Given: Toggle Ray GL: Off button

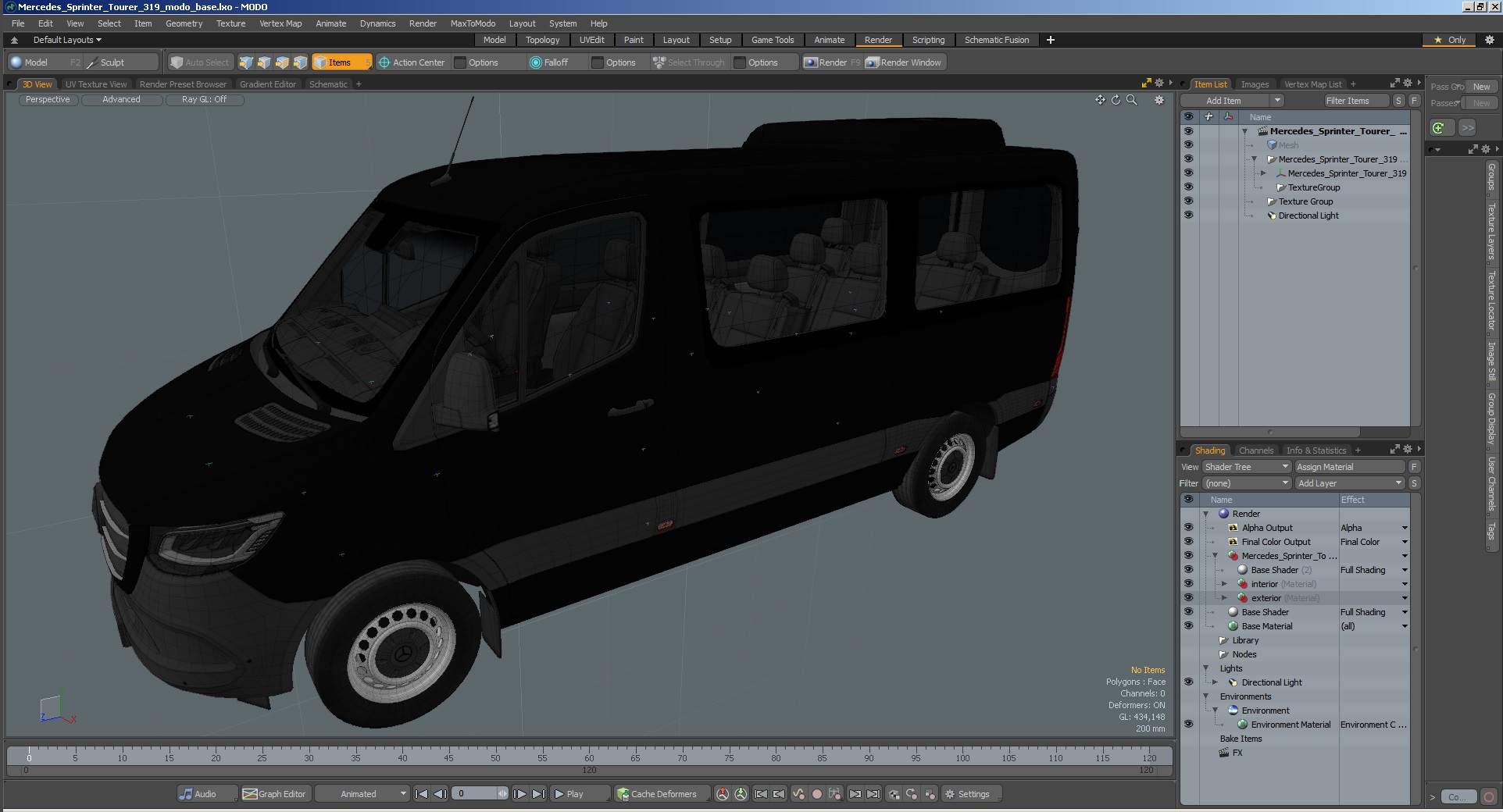Looking at the screenshot, I should point(204,100).
